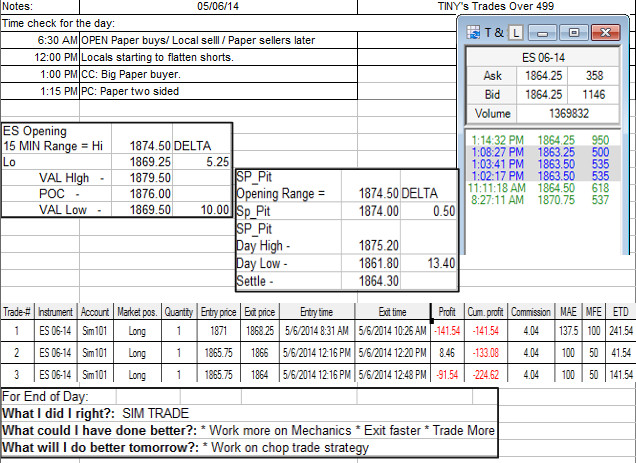Select the 1:02:17 PM trade print row
This screenshot has width=636, height=463.
(x=542, y=176)
